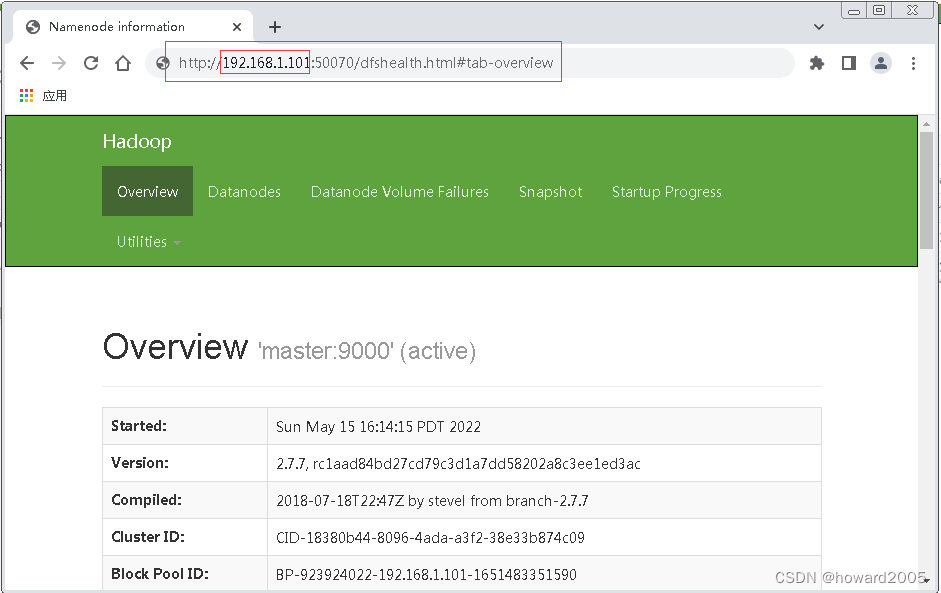Expand the Utilities dropdown menu
Viewport: 941px width, 593px height.
148,241
